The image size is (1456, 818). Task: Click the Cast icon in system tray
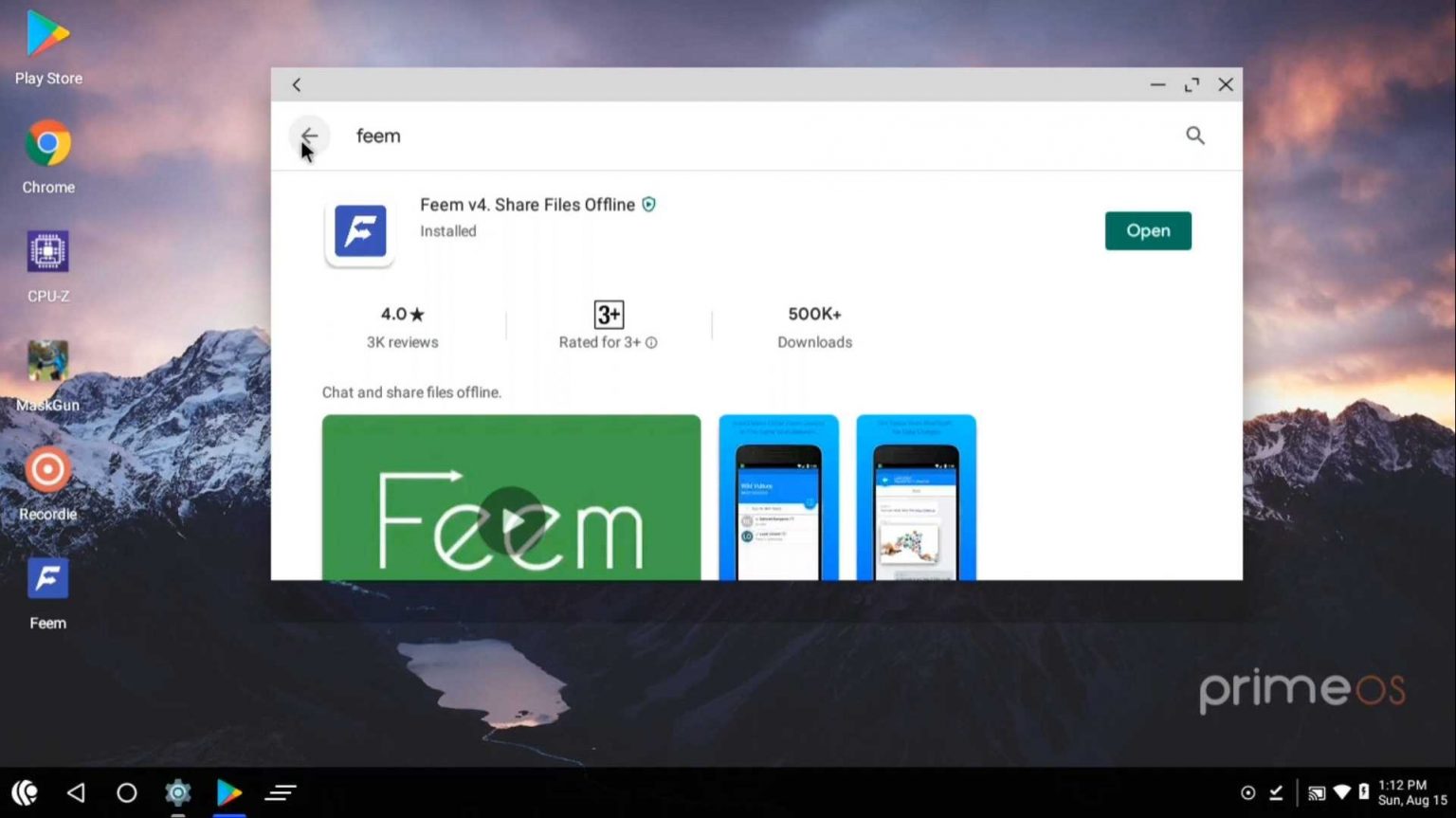click(1318, 791)
